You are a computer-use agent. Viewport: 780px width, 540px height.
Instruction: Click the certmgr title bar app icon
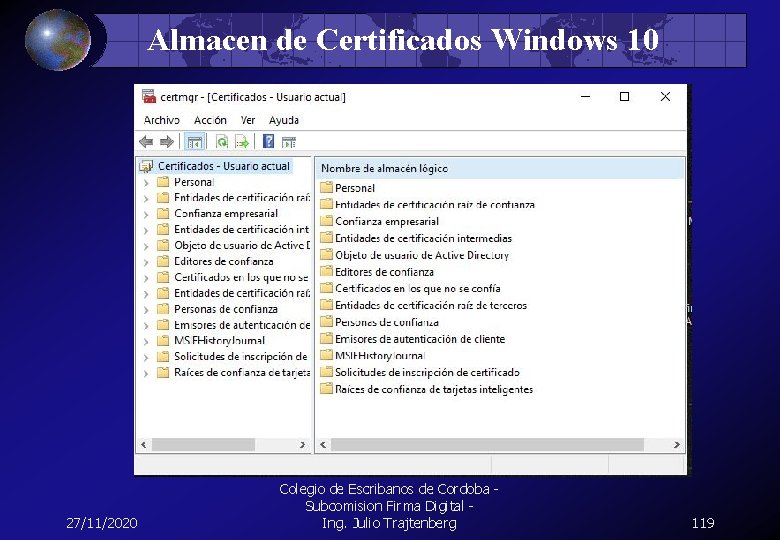[149, 96]
